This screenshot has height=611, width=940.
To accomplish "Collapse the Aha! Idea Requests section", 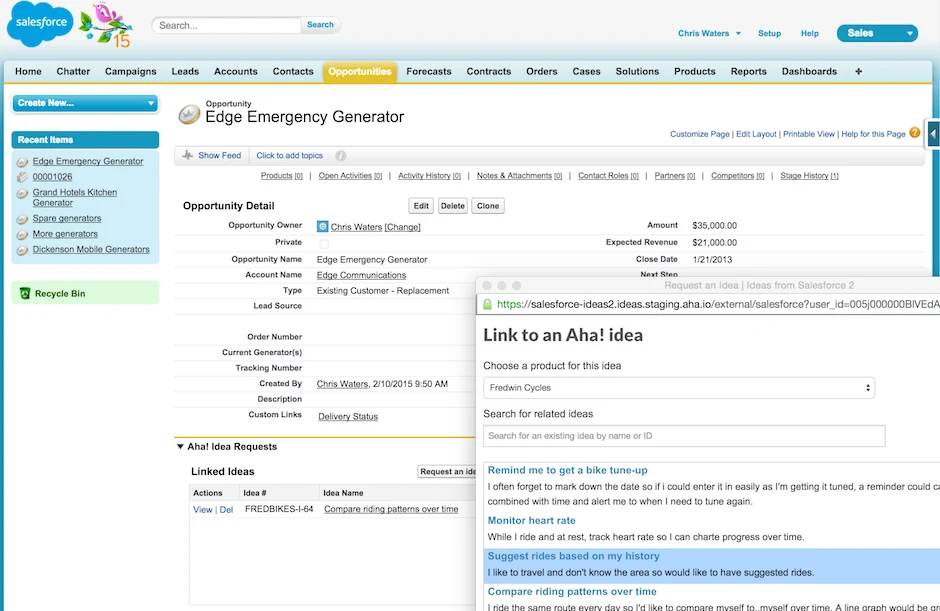I will (x=180, y=447).
